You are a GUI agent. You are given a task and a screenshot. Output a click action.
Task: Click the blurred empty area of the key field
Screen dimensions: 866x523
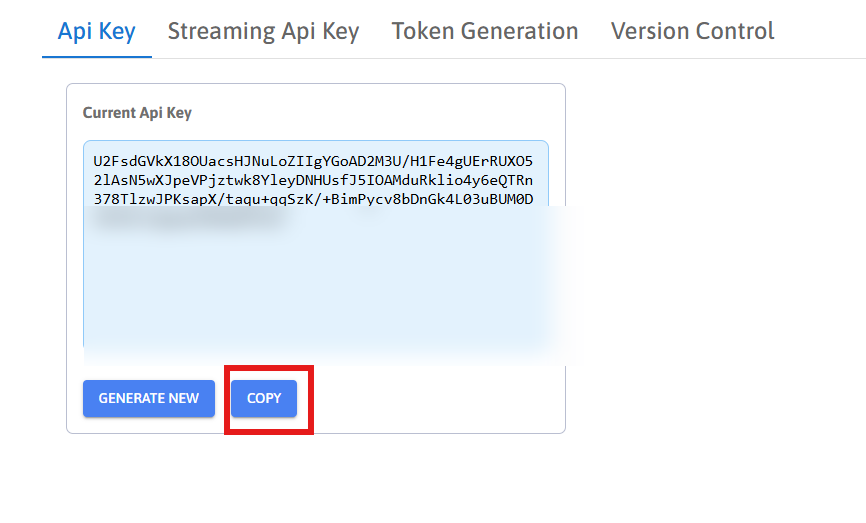[x=314, y=300]
